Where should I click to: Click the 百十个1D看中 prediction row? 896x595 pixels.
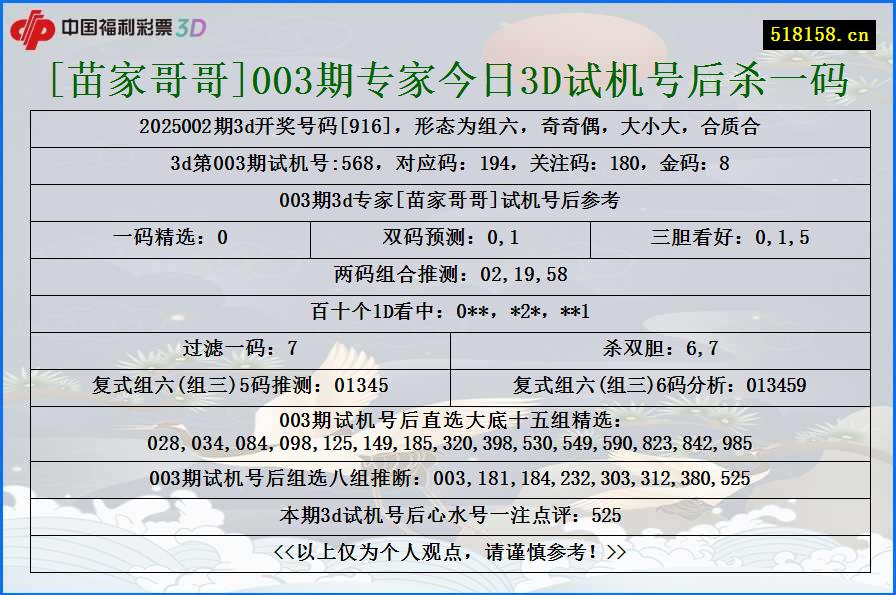(448, 305)
